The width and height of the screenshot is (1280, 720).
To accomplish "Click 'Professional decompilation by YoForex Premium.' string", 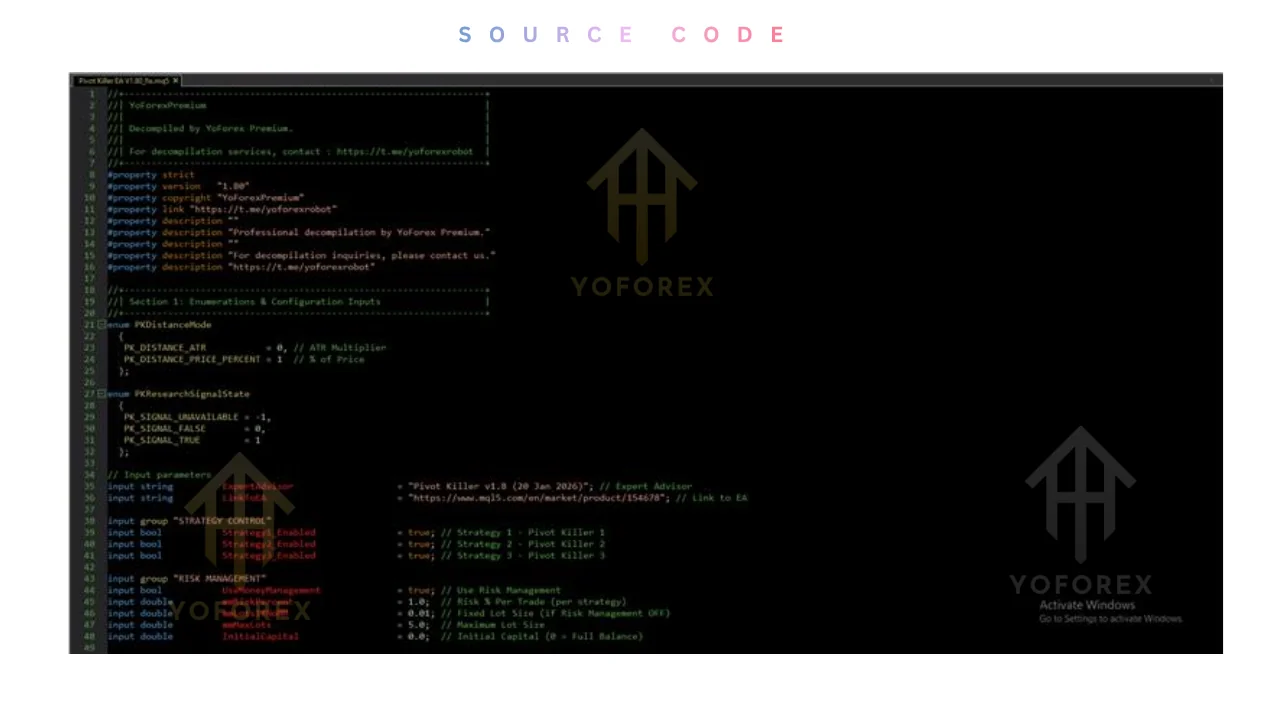I will pyautogui.click(x=359, y=232).
